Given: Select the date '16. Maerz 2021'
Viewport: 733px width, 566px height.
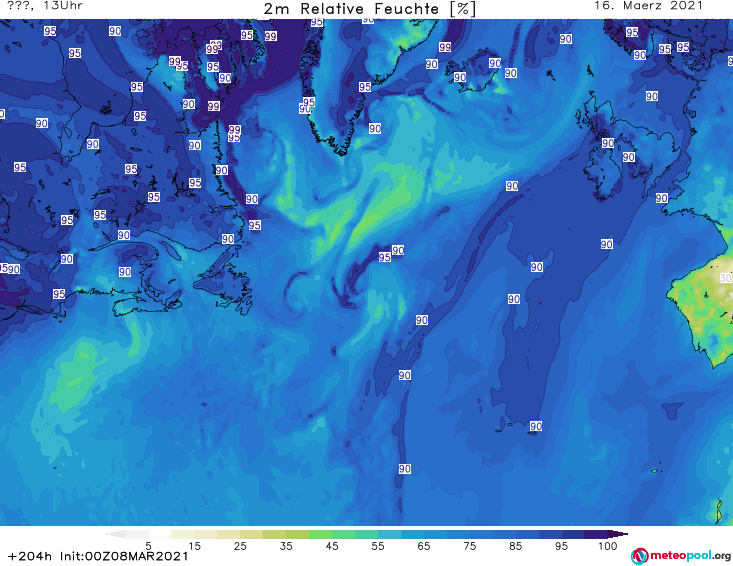Looking at the screenshot, I should pos(648,6).
